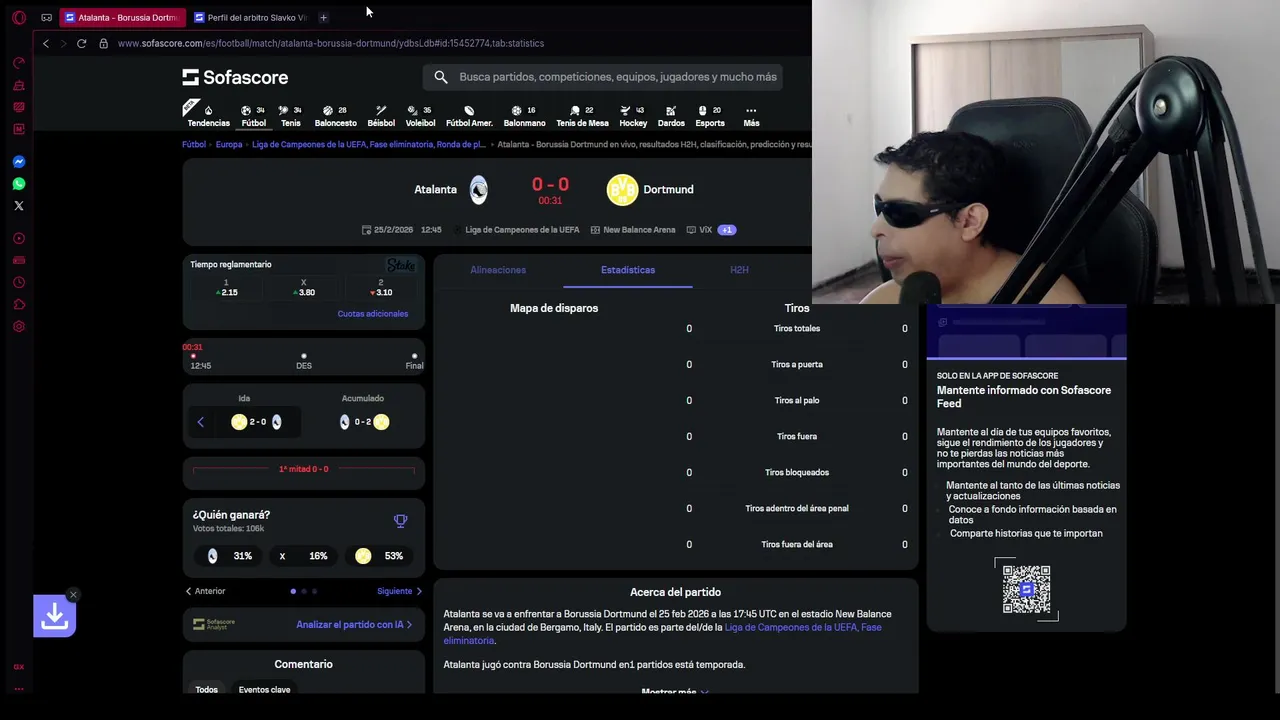Select Atalanta - Borussia Dortmund browser tab
Image resolution: width=1280 pixels, height=720 pixels.
click(x=122, y=17)
